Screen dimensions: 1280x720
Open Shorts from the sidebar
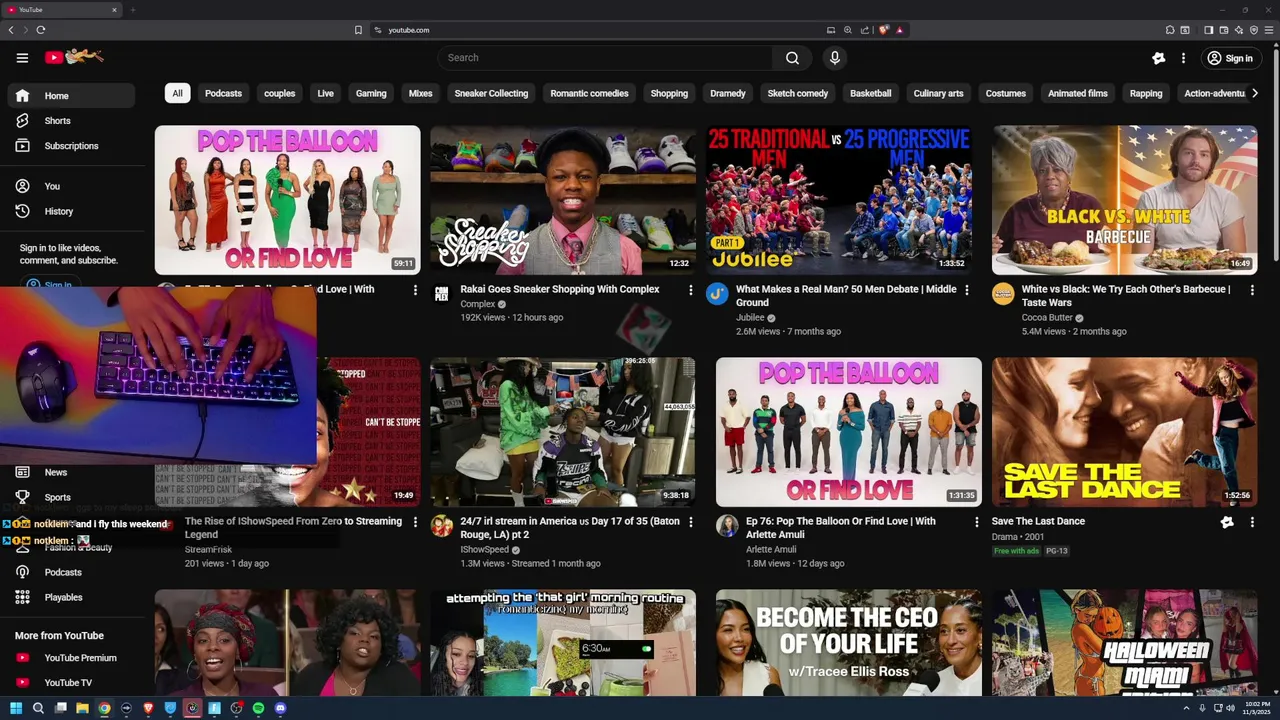tap(70, 121)
